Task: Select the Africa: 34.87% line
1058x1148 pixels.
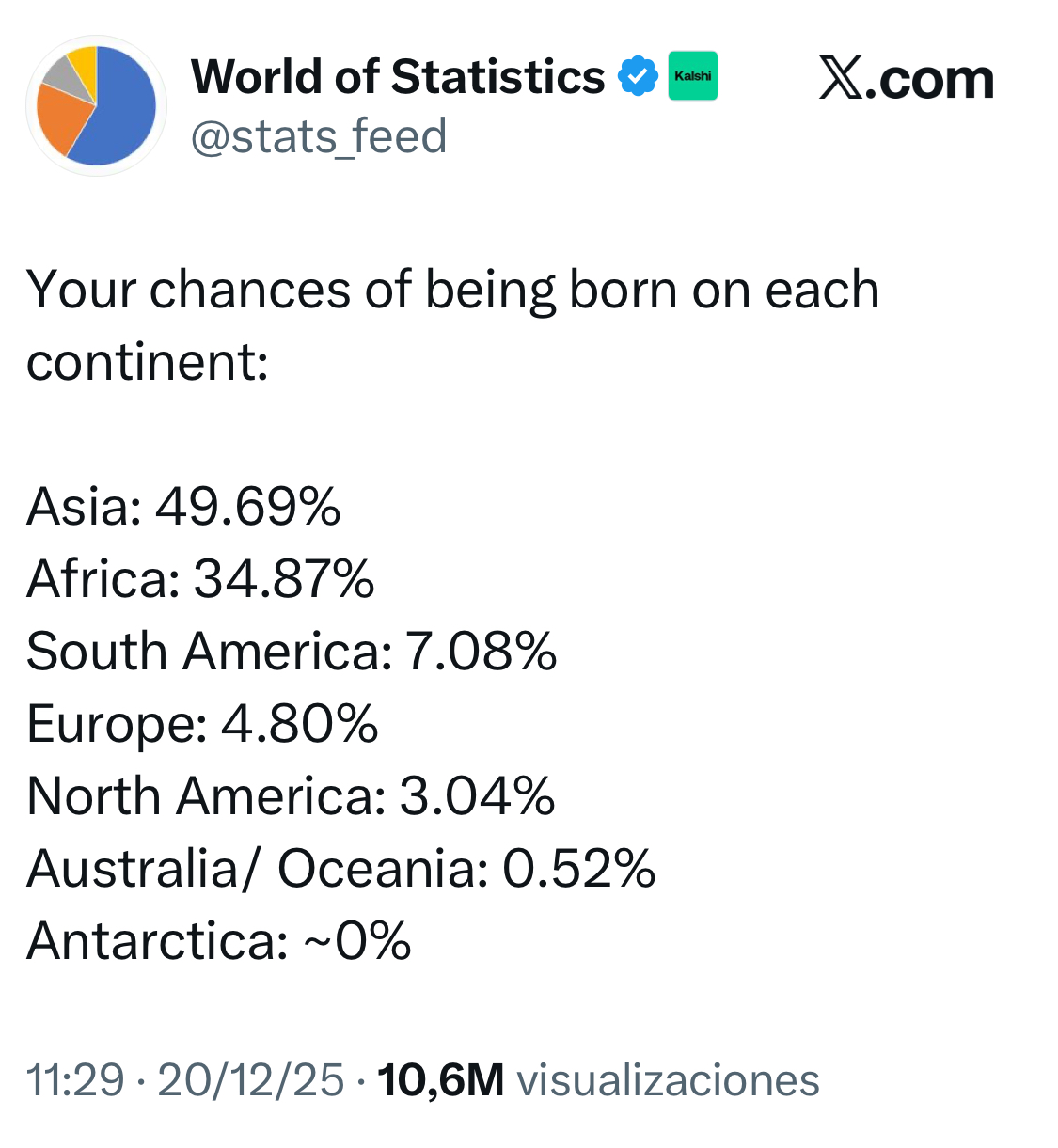Action: coord(200,579)
